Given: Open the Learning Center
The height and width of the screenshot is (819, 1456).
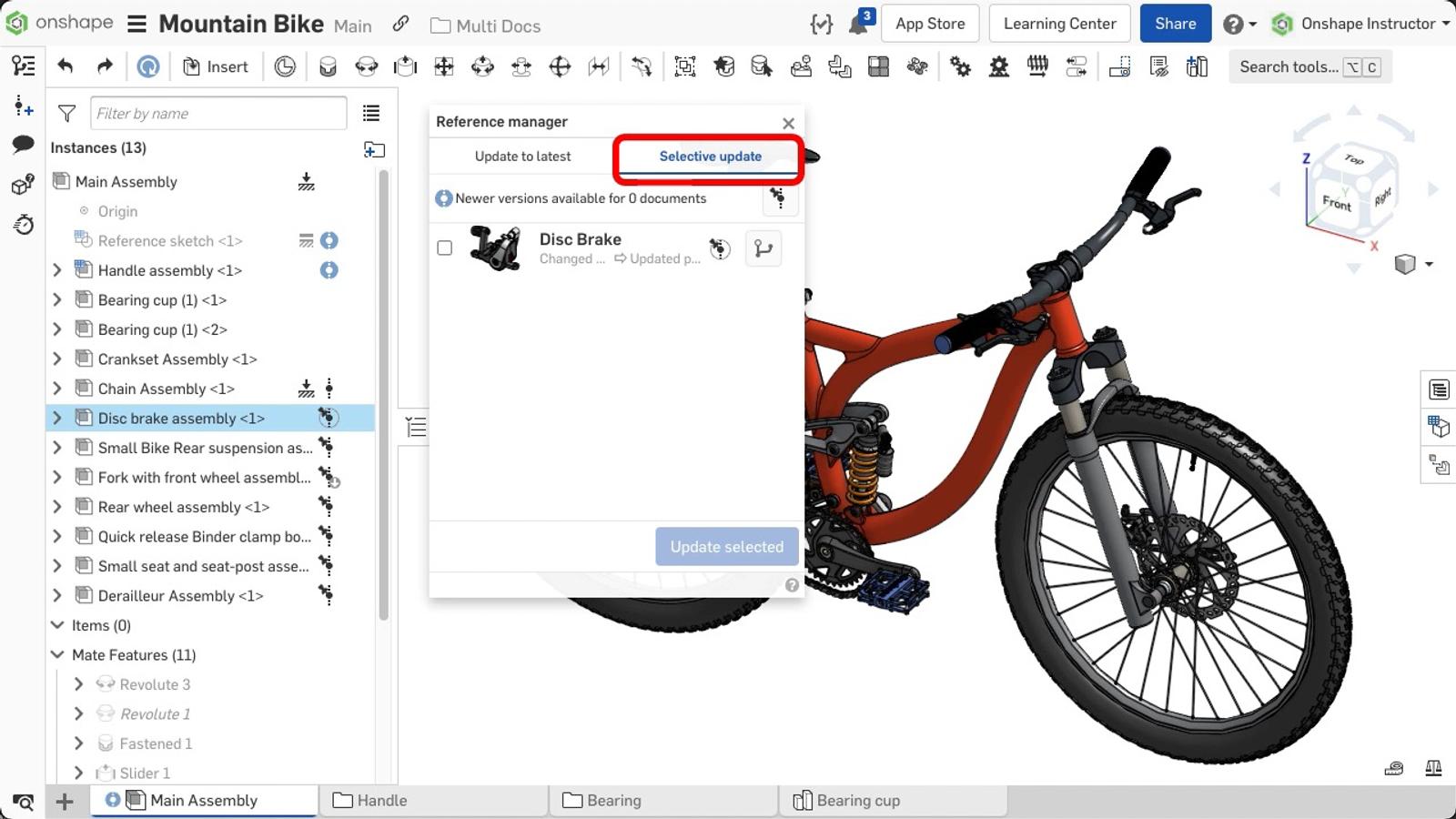Looking at the screenshot, I should point(1058,23).
